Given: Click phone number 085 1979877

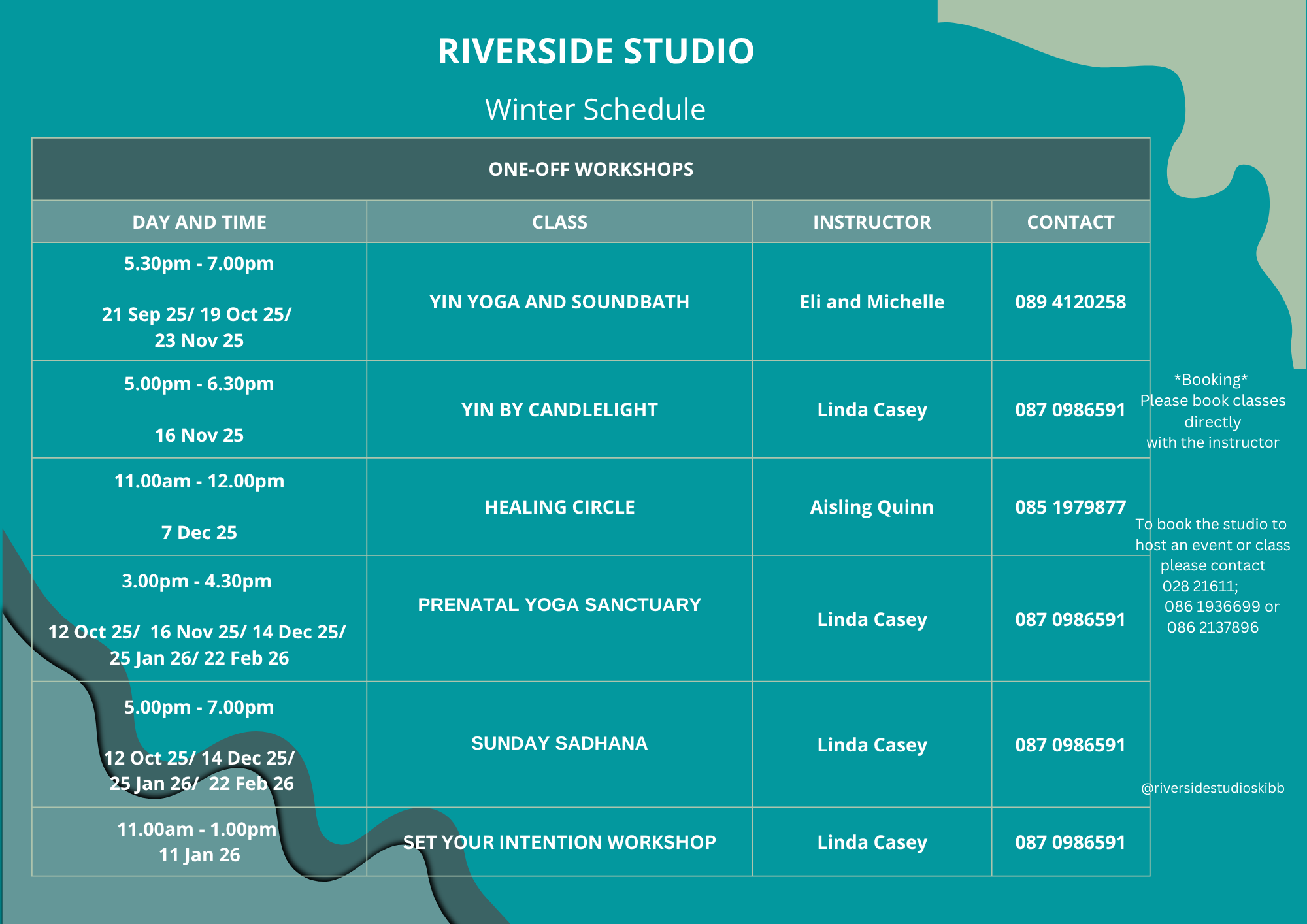Looking at the screenshot, I should click(x=1070, y=507).
